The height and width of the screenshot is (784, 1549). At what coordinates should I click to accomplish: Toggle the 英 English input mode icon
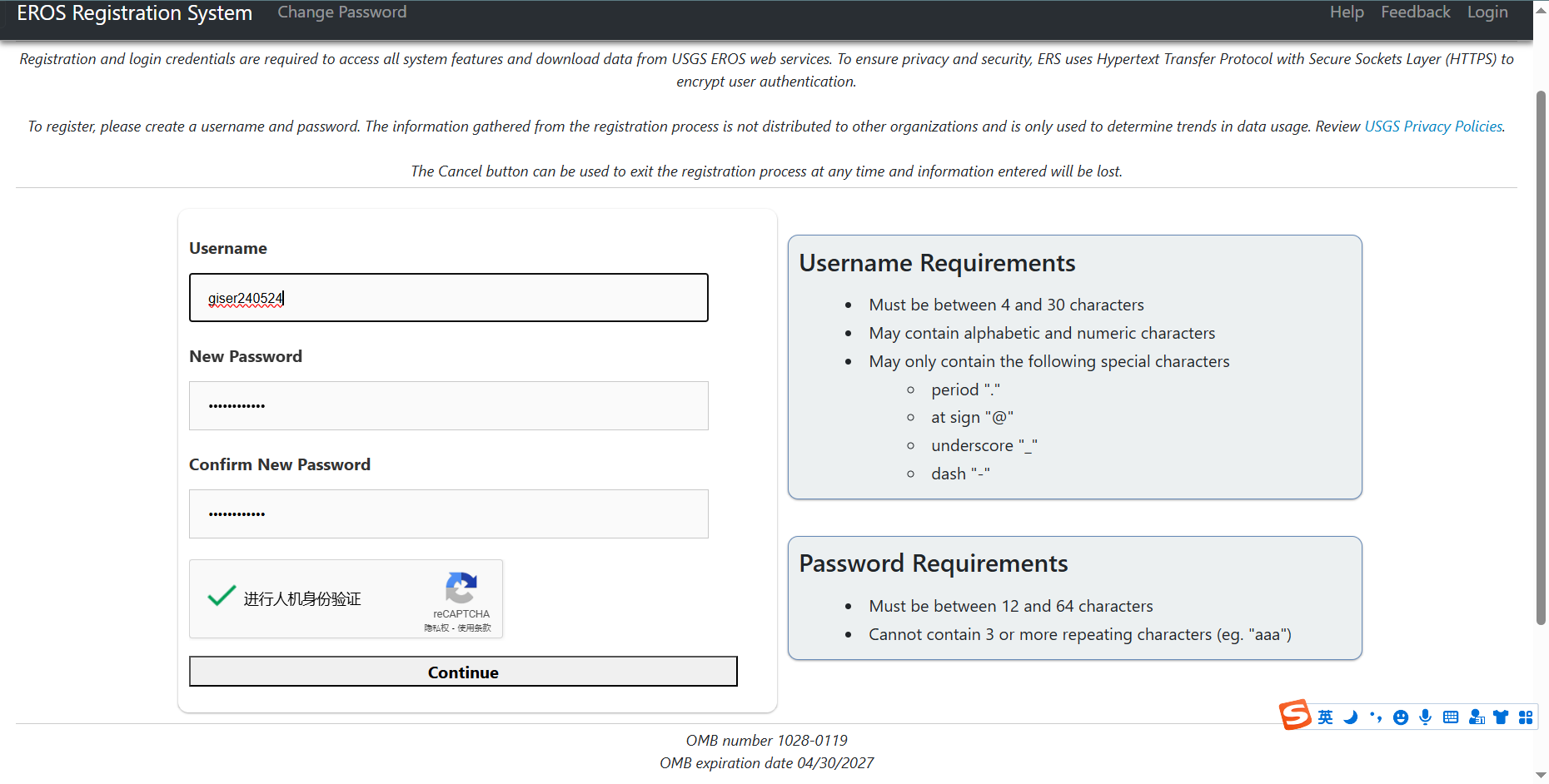click(1325, 717)
